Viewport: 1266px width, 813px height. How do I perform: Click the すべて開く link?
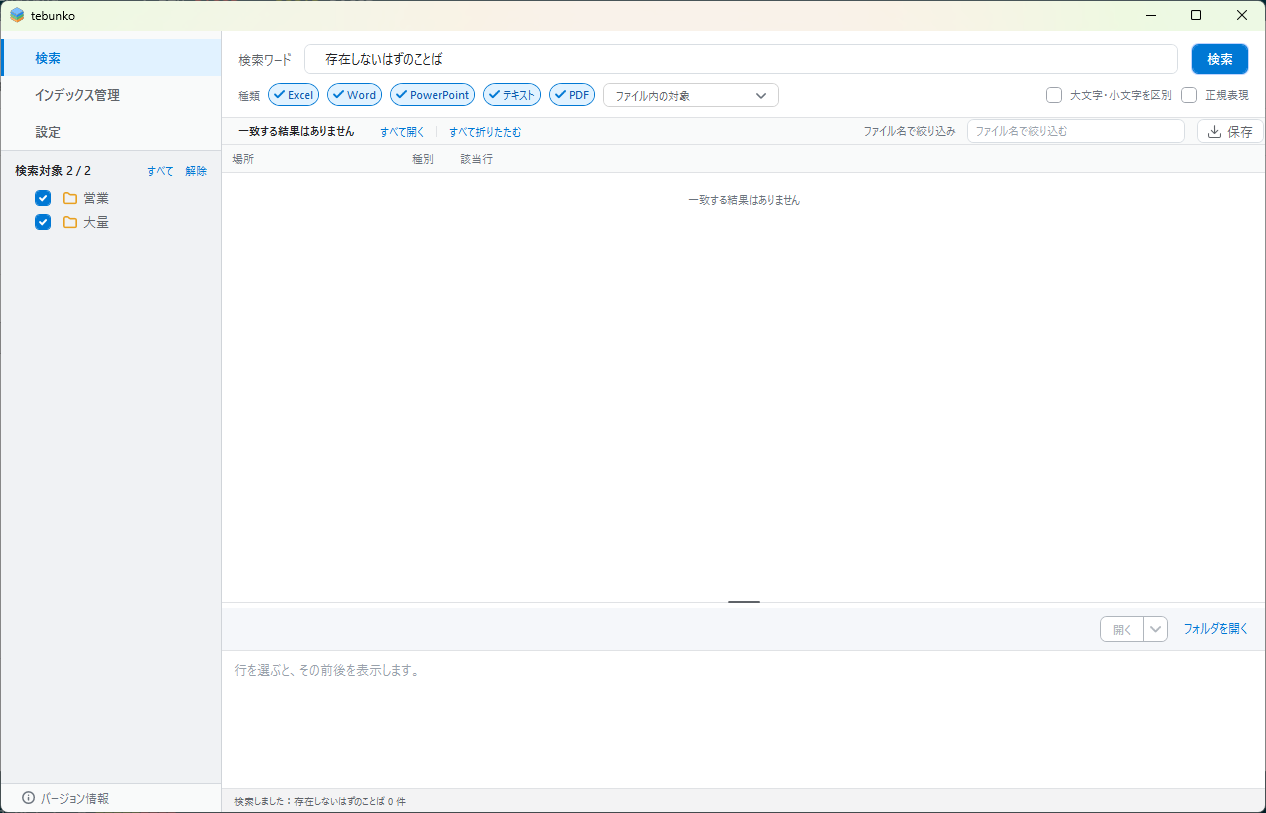point(402,131)
